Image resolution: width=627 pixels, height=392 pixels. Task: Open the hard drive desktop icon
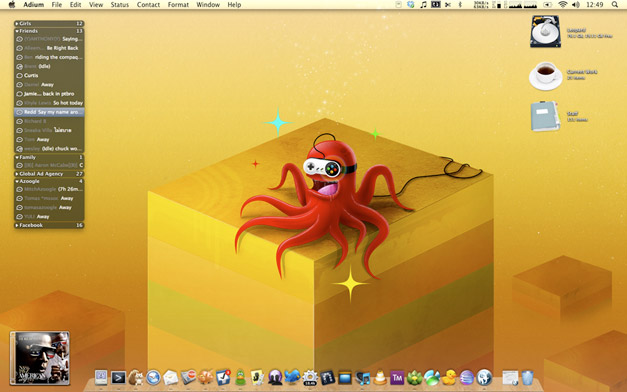545,31
